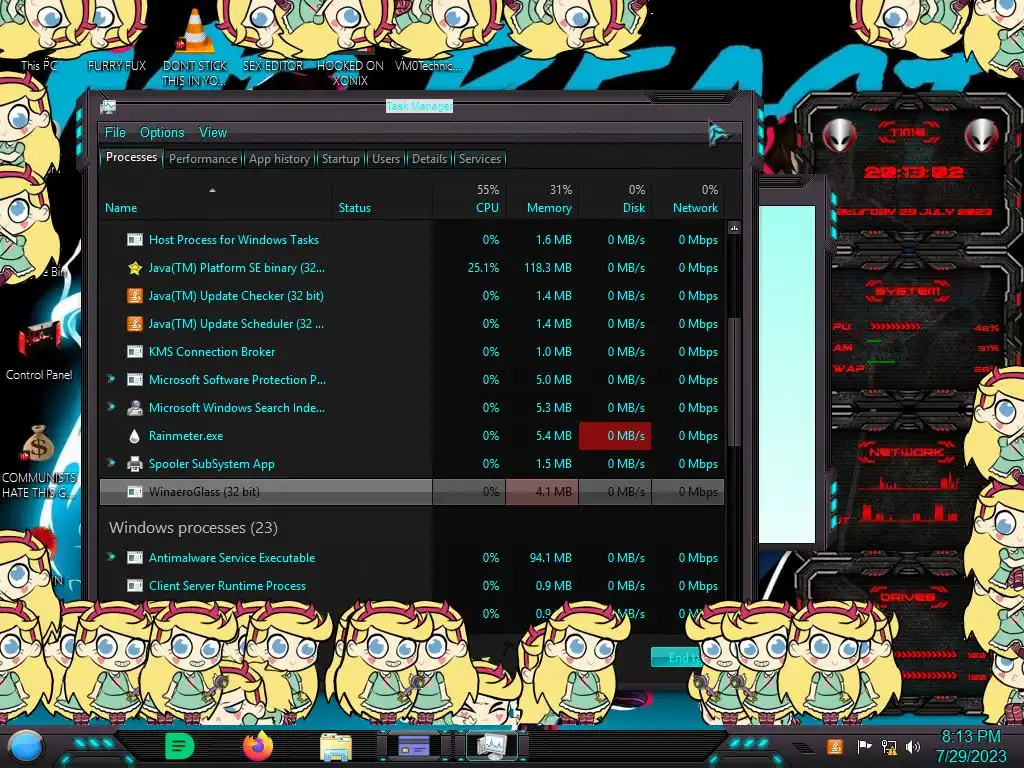1024x768 pixels.
Task: Sort processes by Name column
Action: 216,200
